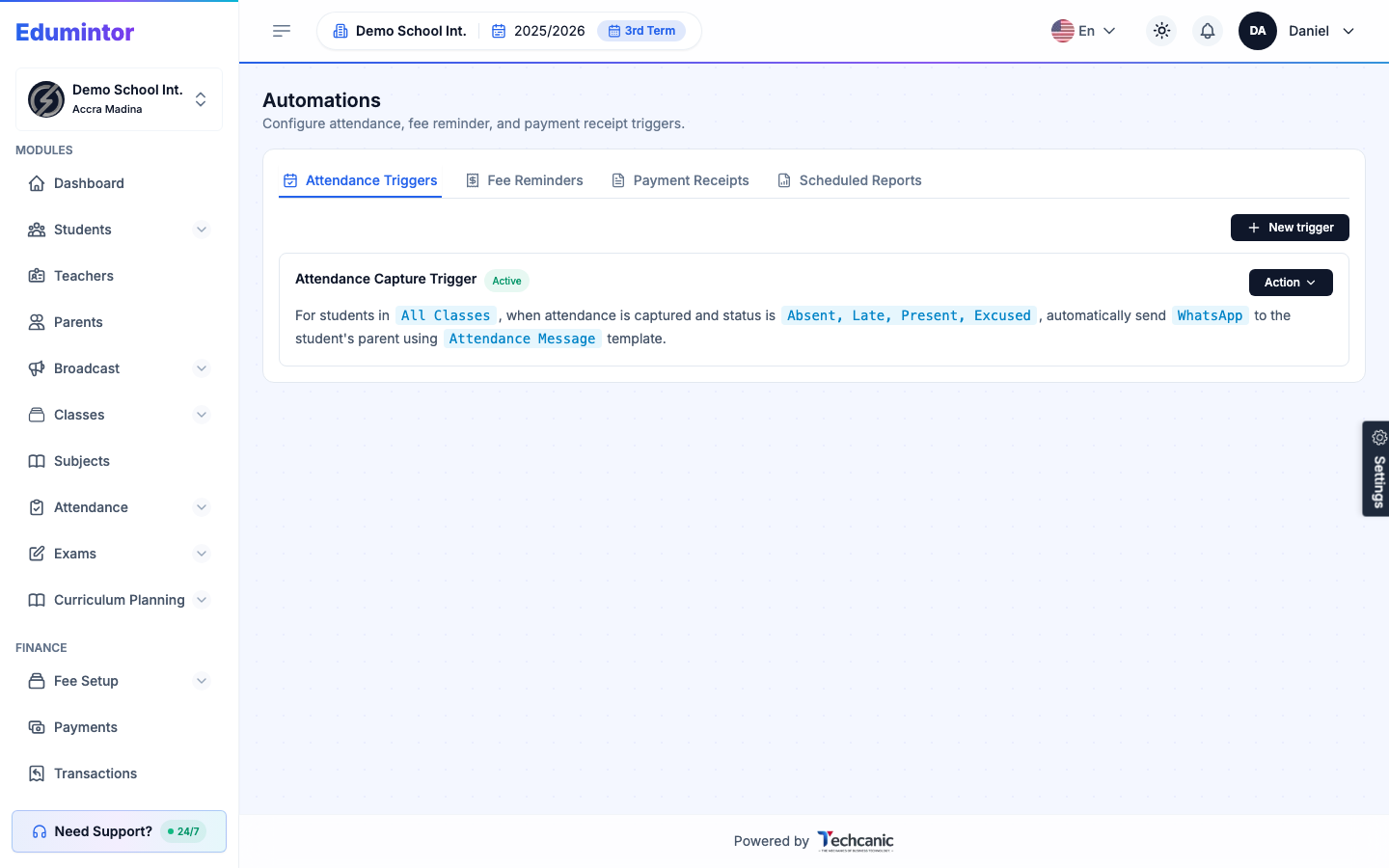
Task: Open the Payment Receipts tab
Action: (680, 180)
